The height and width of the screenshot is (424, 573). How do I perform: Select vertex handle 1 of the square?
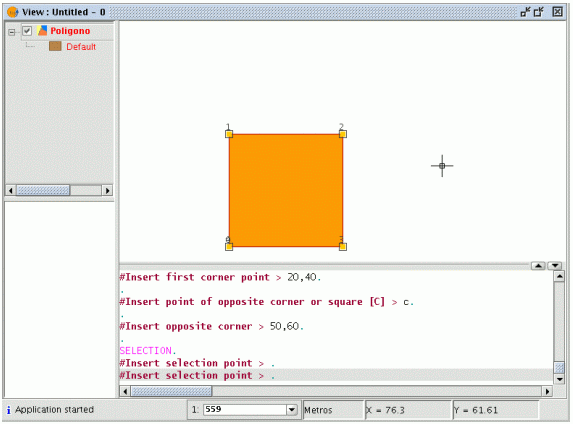pyautogui.click(x=229, y=134)
